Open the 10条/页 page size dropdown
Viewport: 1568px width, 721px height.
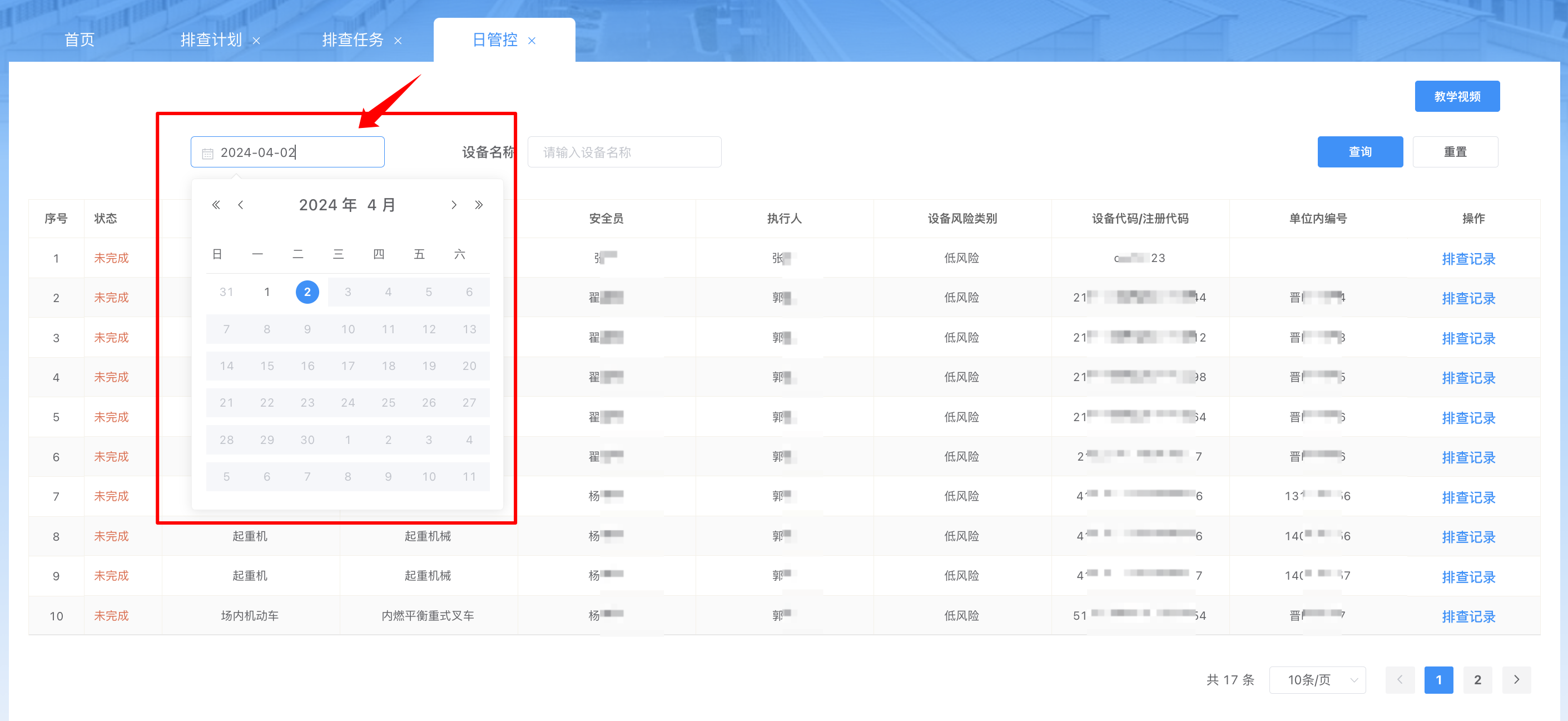[1317, 680]
